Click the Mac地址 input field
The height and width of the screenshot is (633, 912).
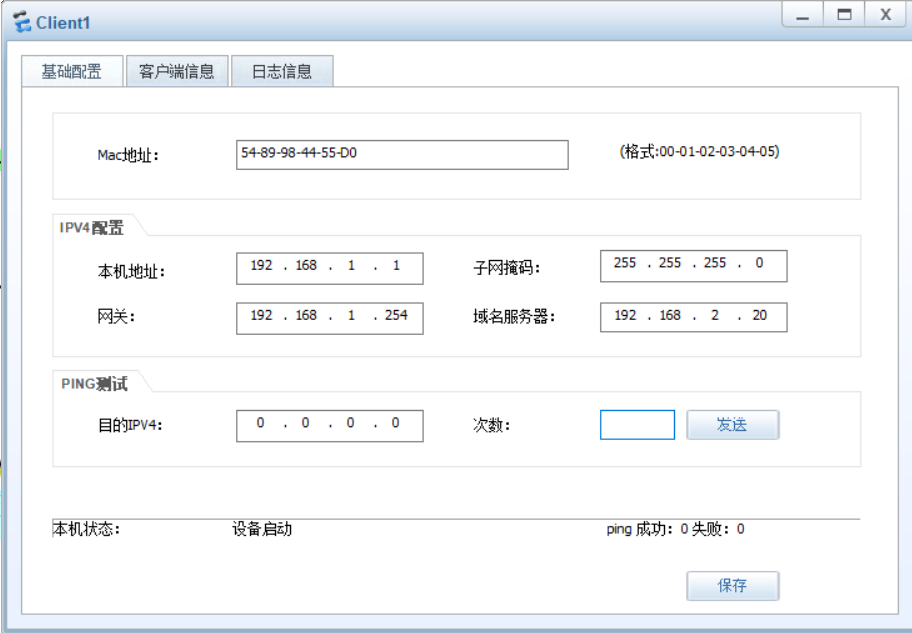point(402,155)
